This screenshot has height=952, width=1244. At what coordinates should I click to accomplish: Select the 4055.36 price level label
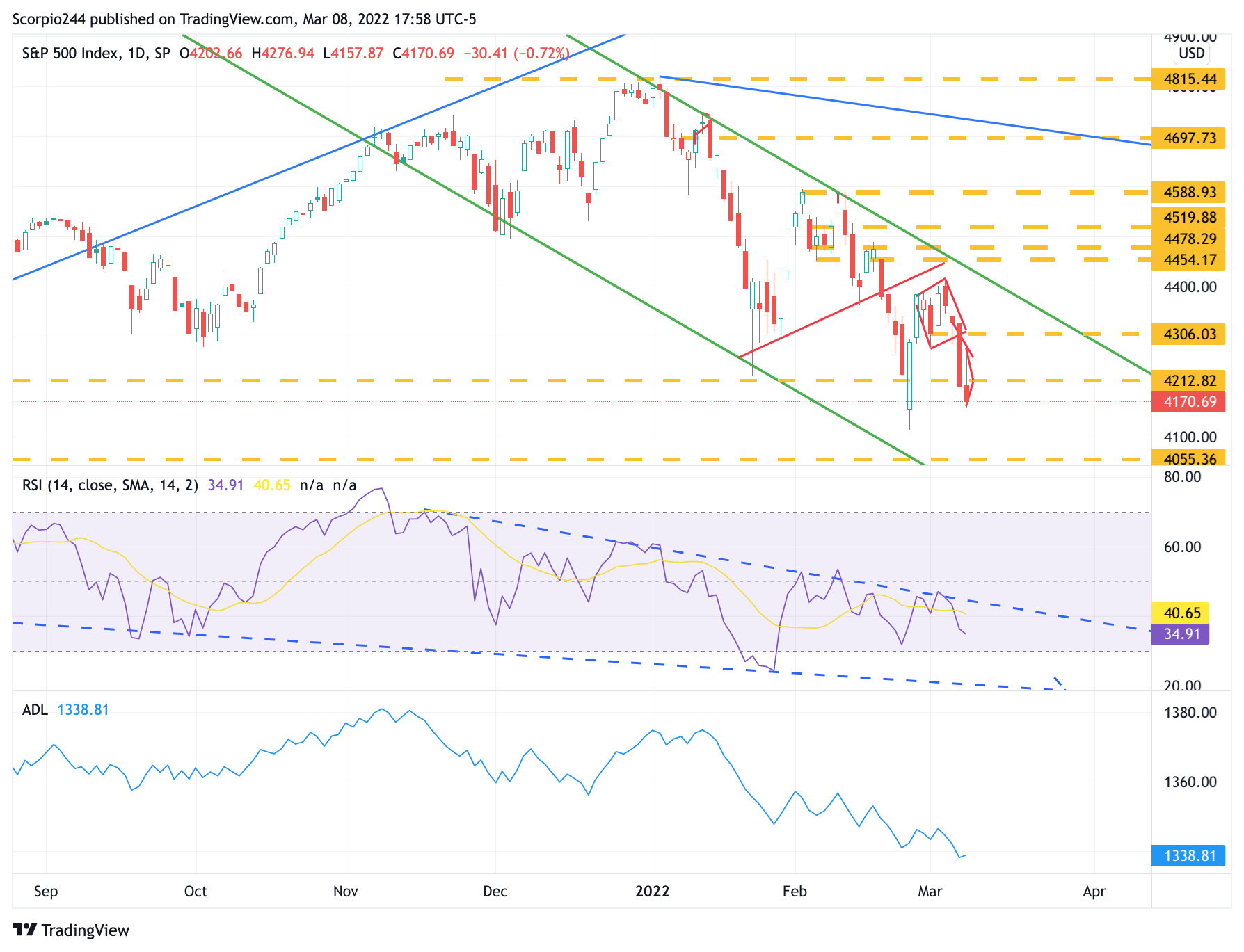1189,459
